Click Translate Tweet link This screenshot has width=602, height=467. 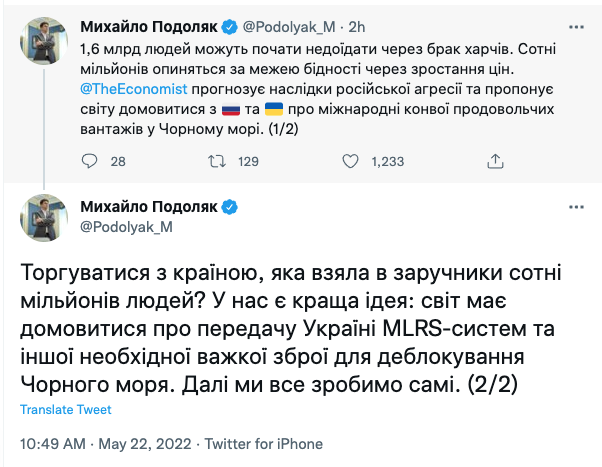click(65, 410)
